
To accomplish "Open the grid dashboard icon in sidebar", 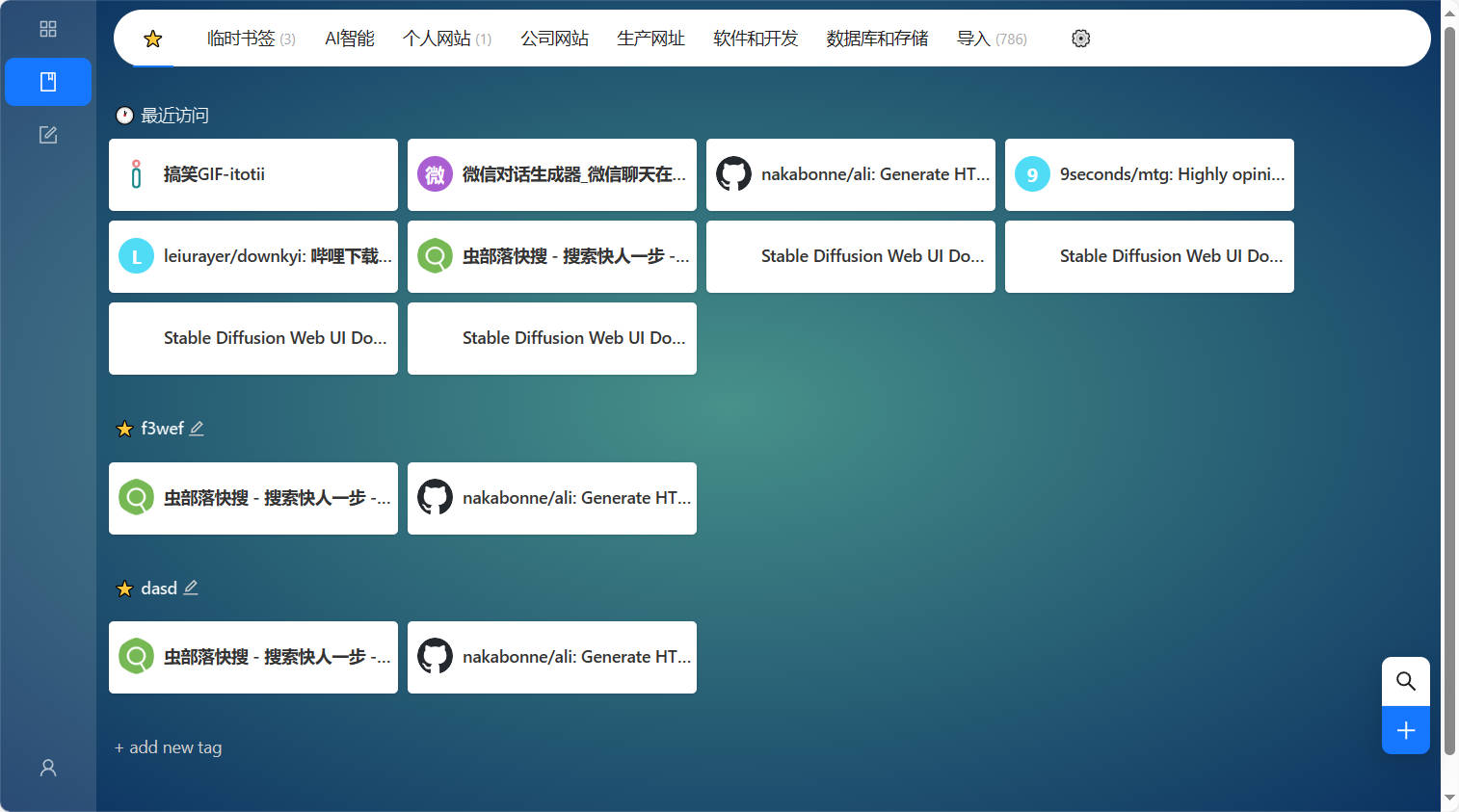I will pos(48,29).
